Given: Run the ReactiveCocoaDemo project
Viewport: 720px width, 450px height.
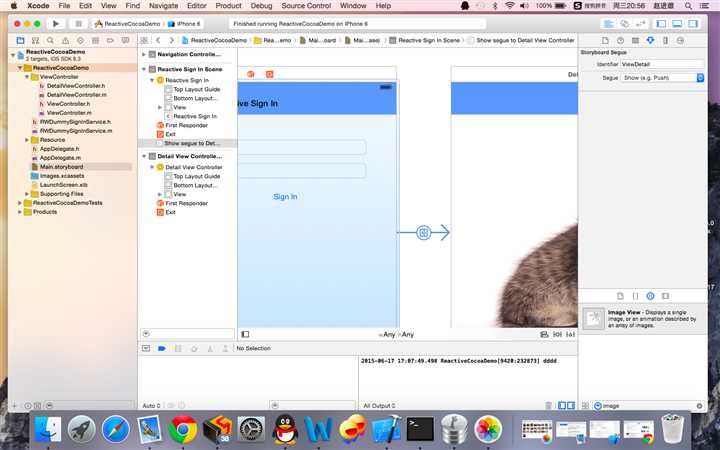Looking at the screenshot, I should (x=56, y=23).
